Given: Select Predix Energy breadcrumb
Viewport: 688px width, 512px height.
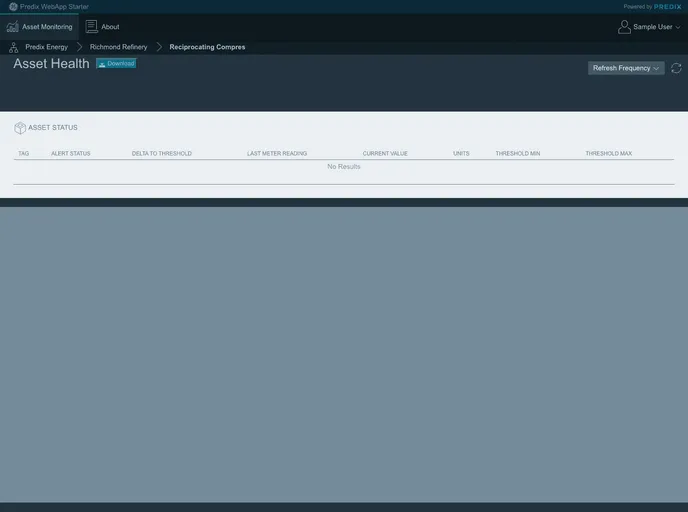Looking at the screenshot, I should [47, 47].
